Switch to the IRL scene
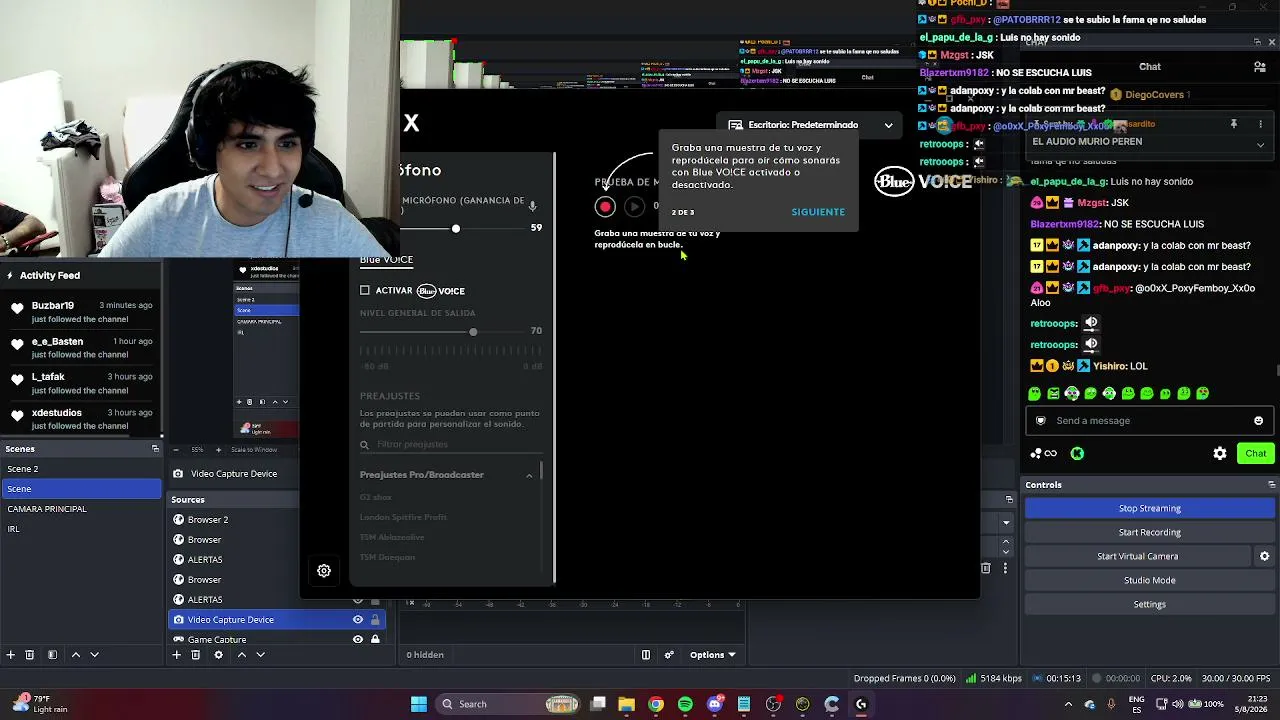 pos(81,529)
